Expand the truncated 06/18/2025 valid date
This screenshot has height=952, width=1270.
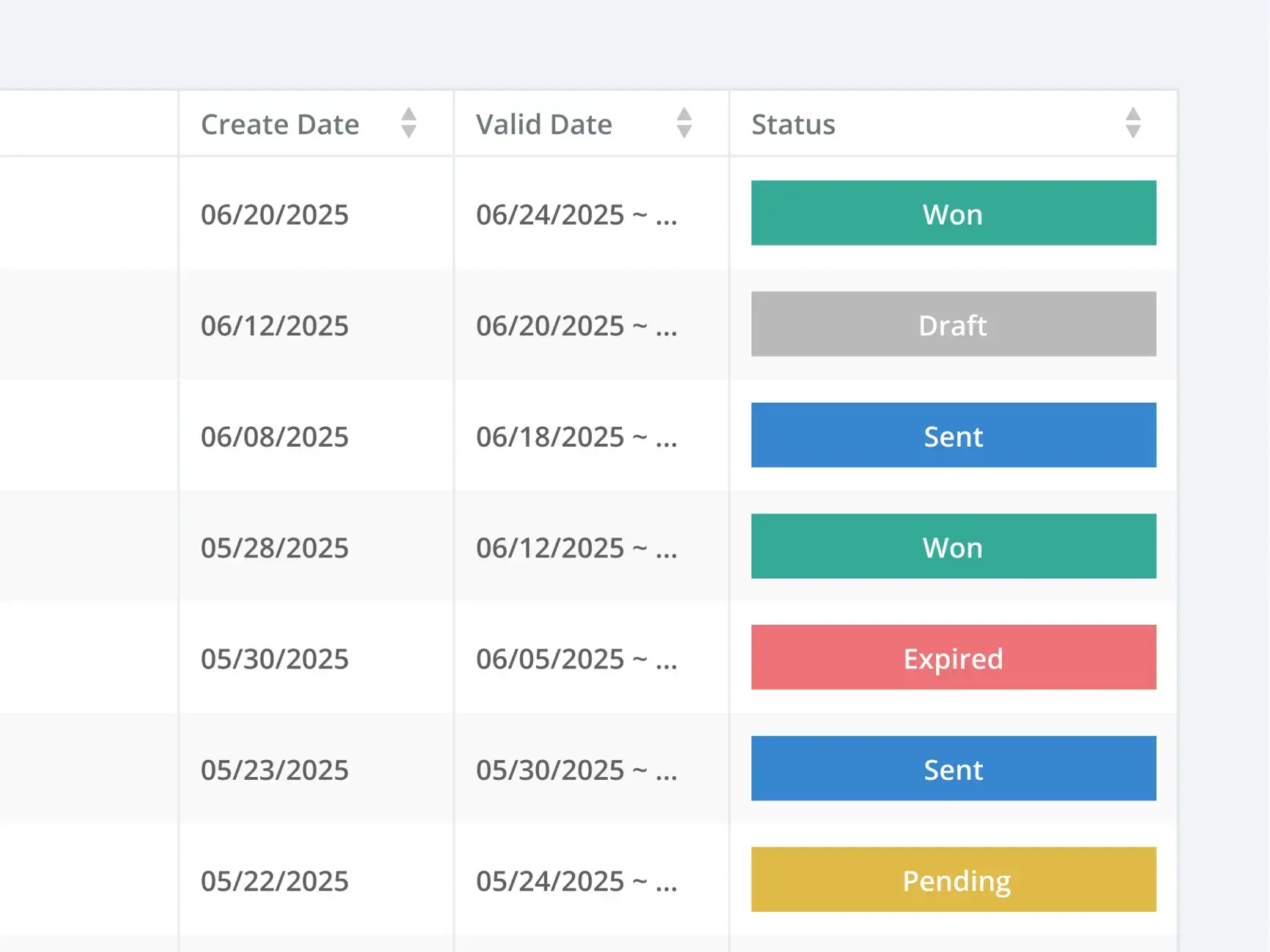coord(576,437)
